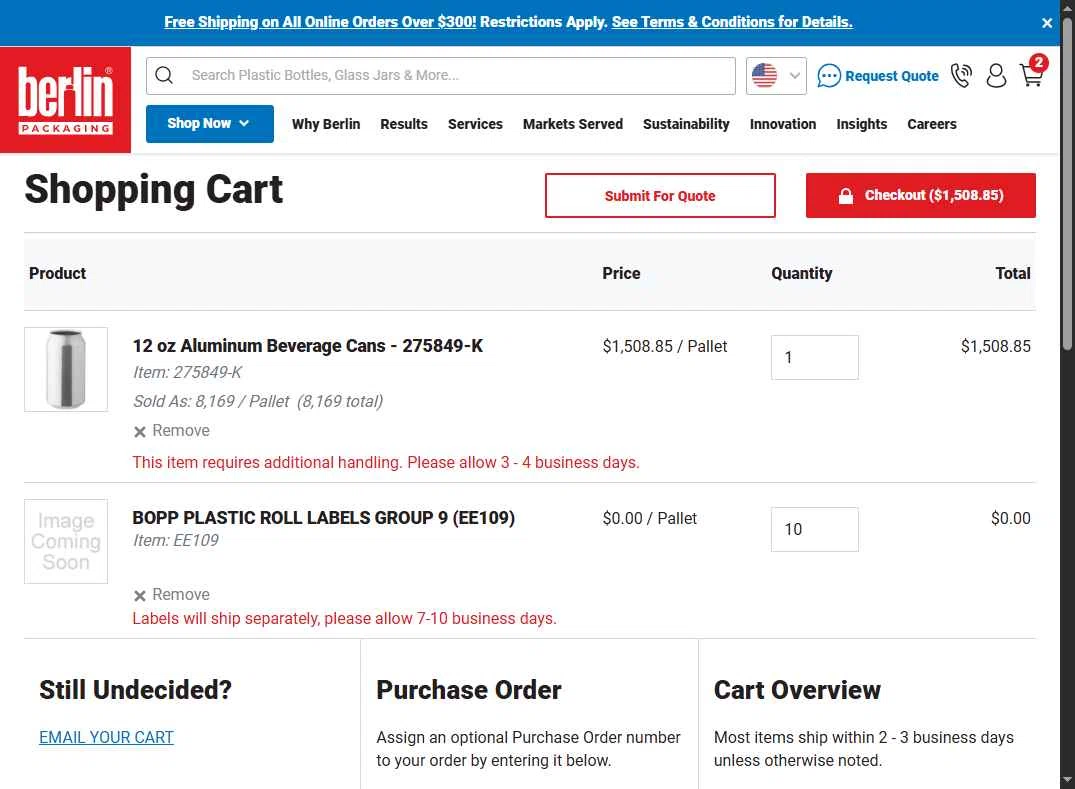Click quantity field for BOPP Roll Labels

(x=814, y=529)
